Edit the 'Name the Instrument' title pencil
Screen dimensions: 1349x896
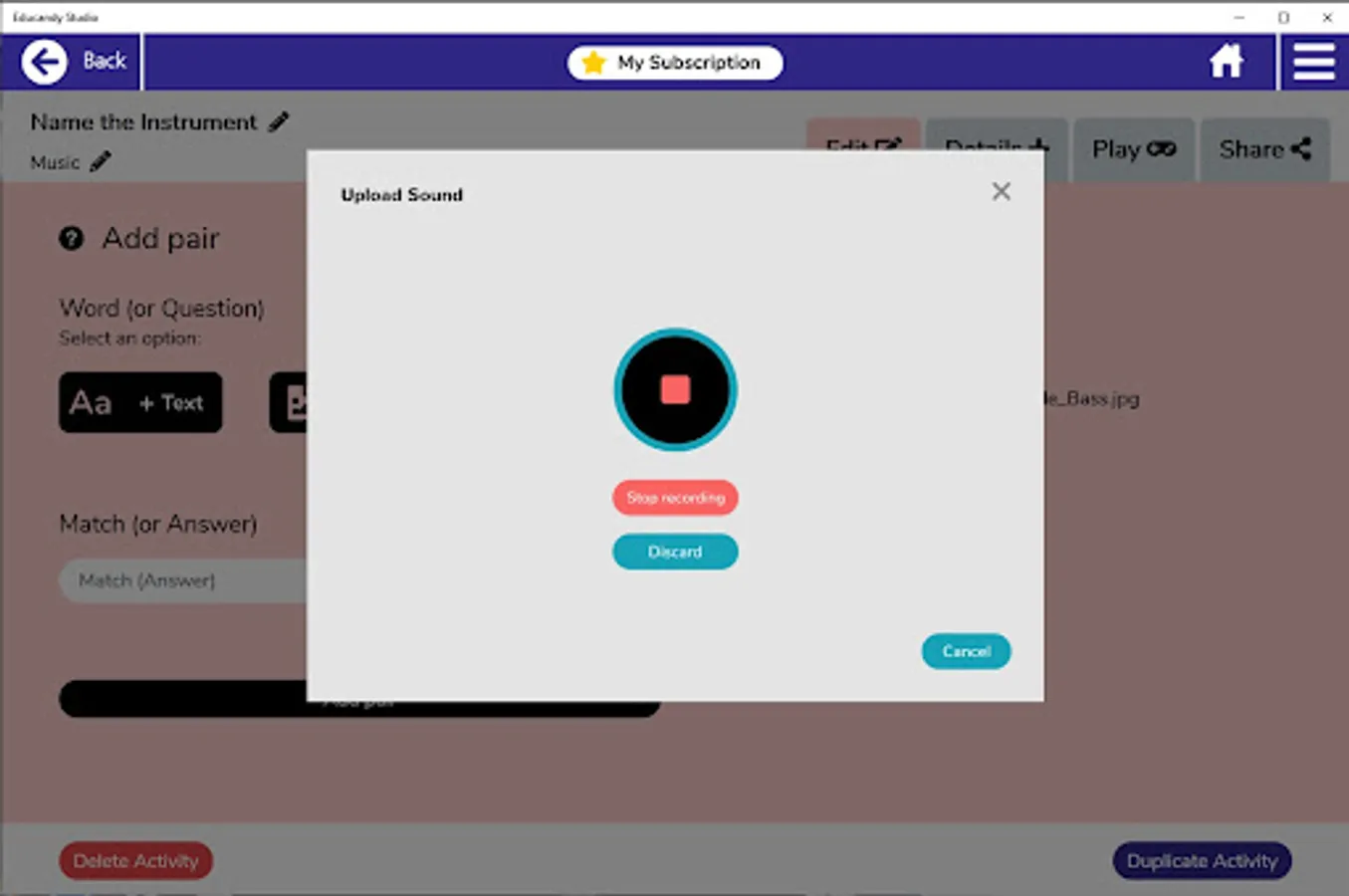[279, 121]
